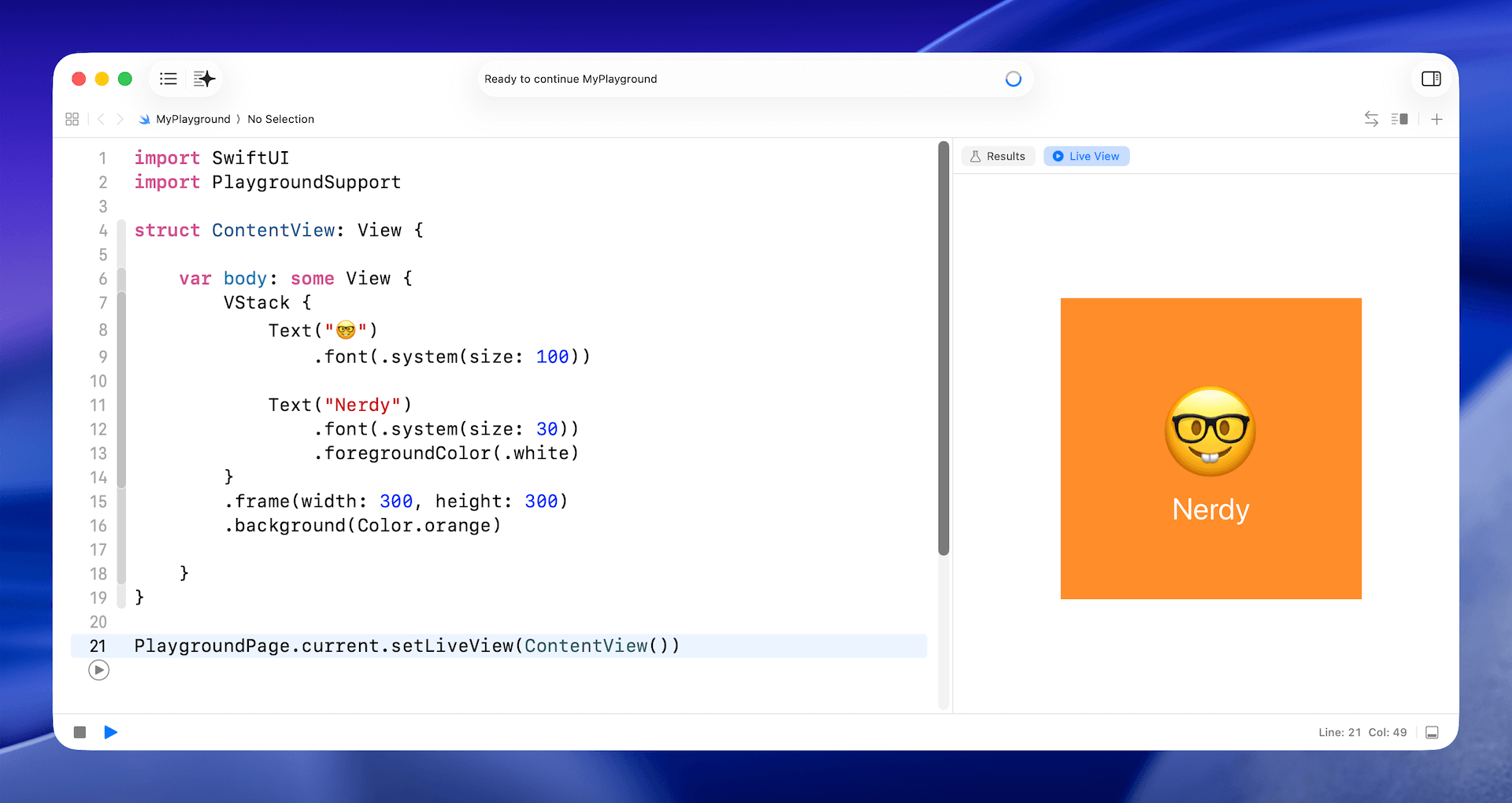Select the Live View tab
The width and height of the screenshot is (1512, 803).
pyautogui.click(x=1086, y=156)
